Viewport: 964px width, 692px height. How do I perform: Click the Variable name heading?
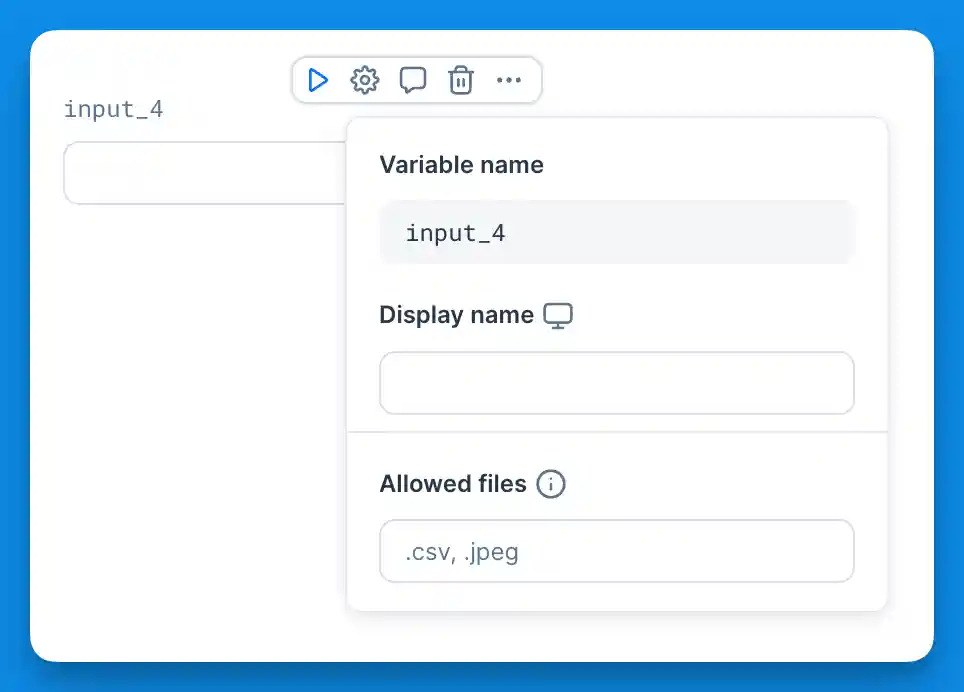[461, 164]
